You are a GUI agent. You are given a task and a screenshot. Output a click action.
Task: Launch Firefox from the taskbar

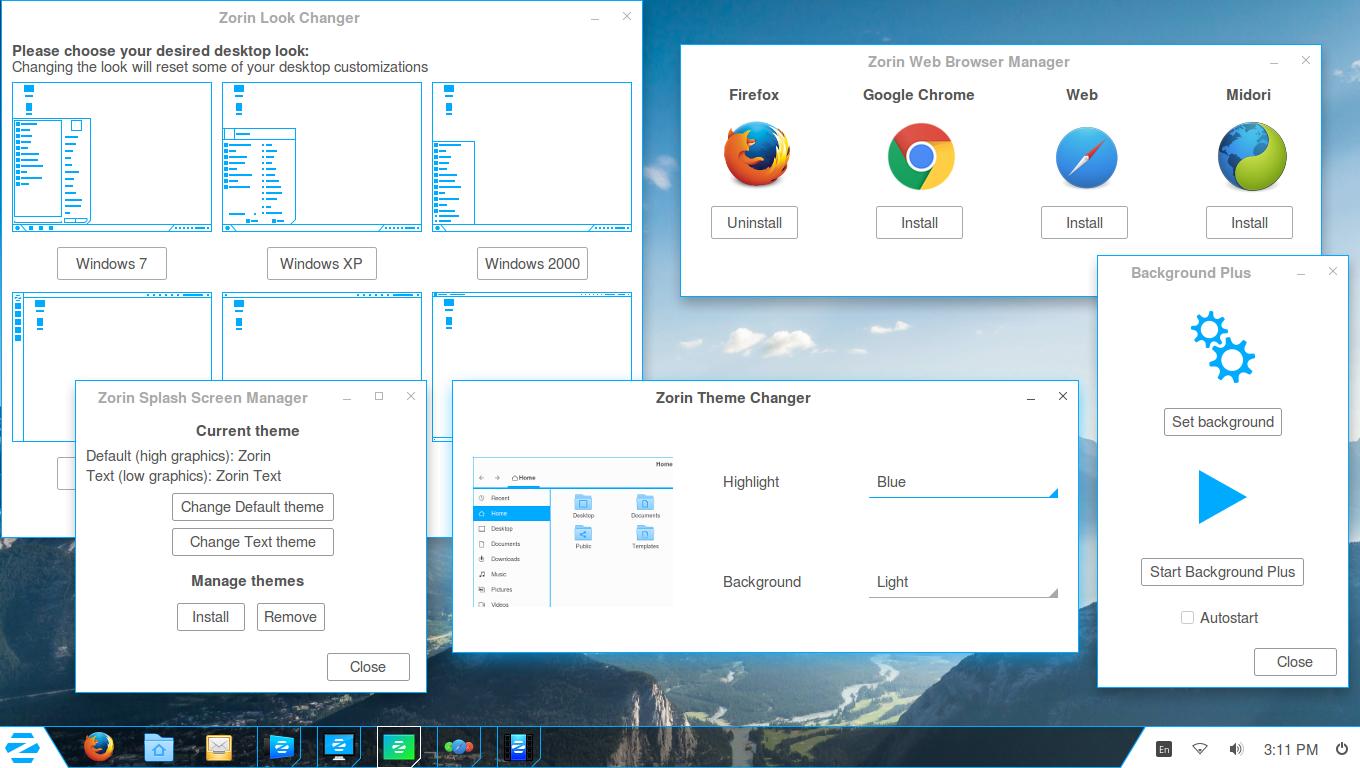point(98,747)
